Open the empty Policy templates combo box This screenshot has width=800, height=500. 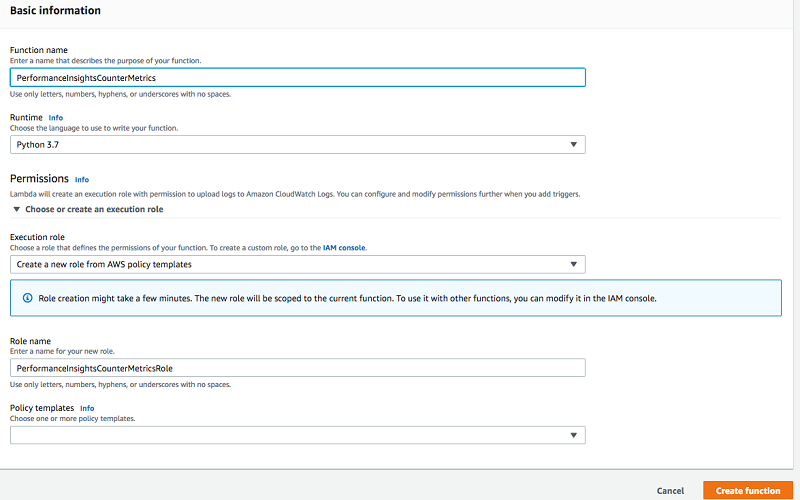coord(297,435)
